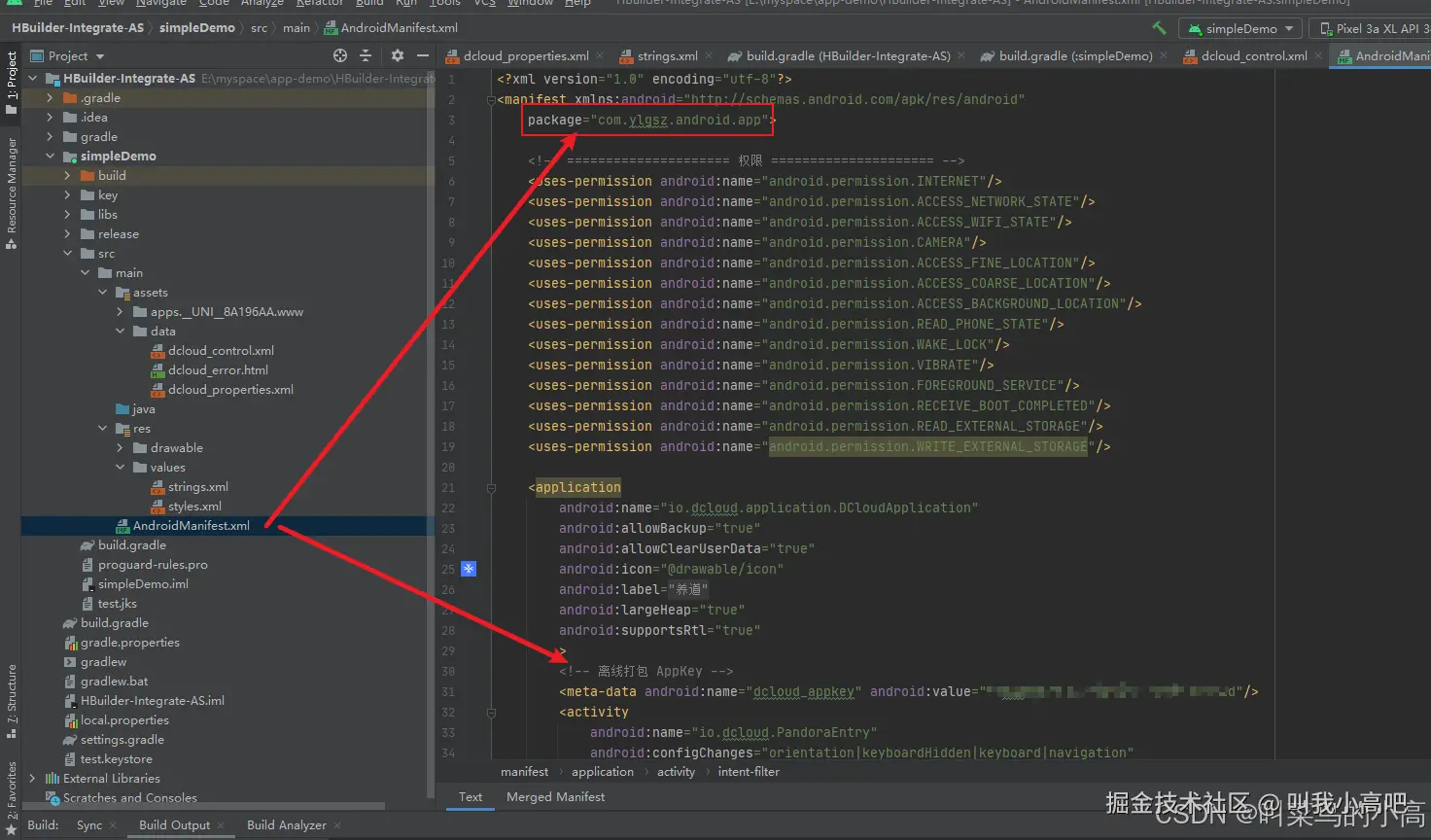Screen dimensions: 1431x840
Task: Select dcloud_control.xml in the data folder
Action: [x=221, y=350]
